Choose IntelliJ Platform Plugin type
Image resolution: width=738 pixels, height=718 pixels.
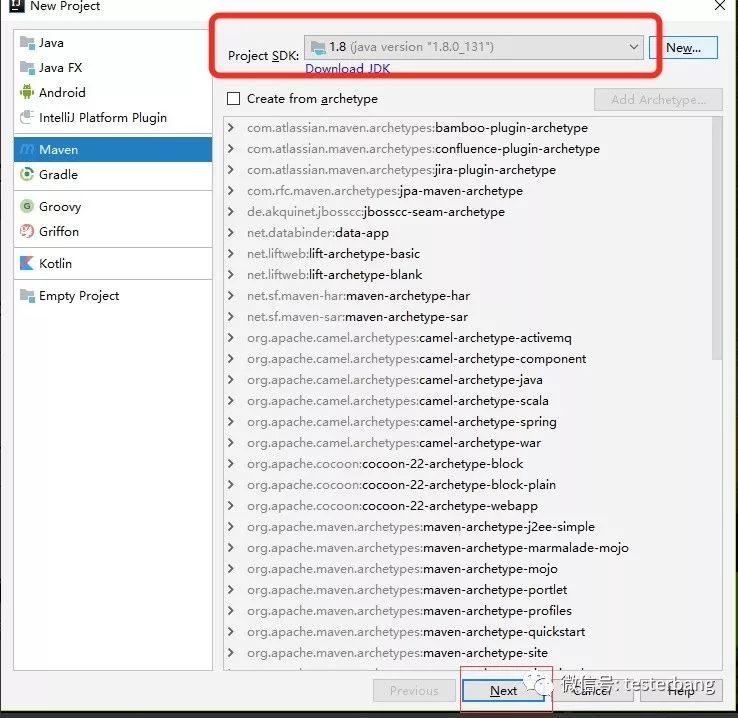113,117
